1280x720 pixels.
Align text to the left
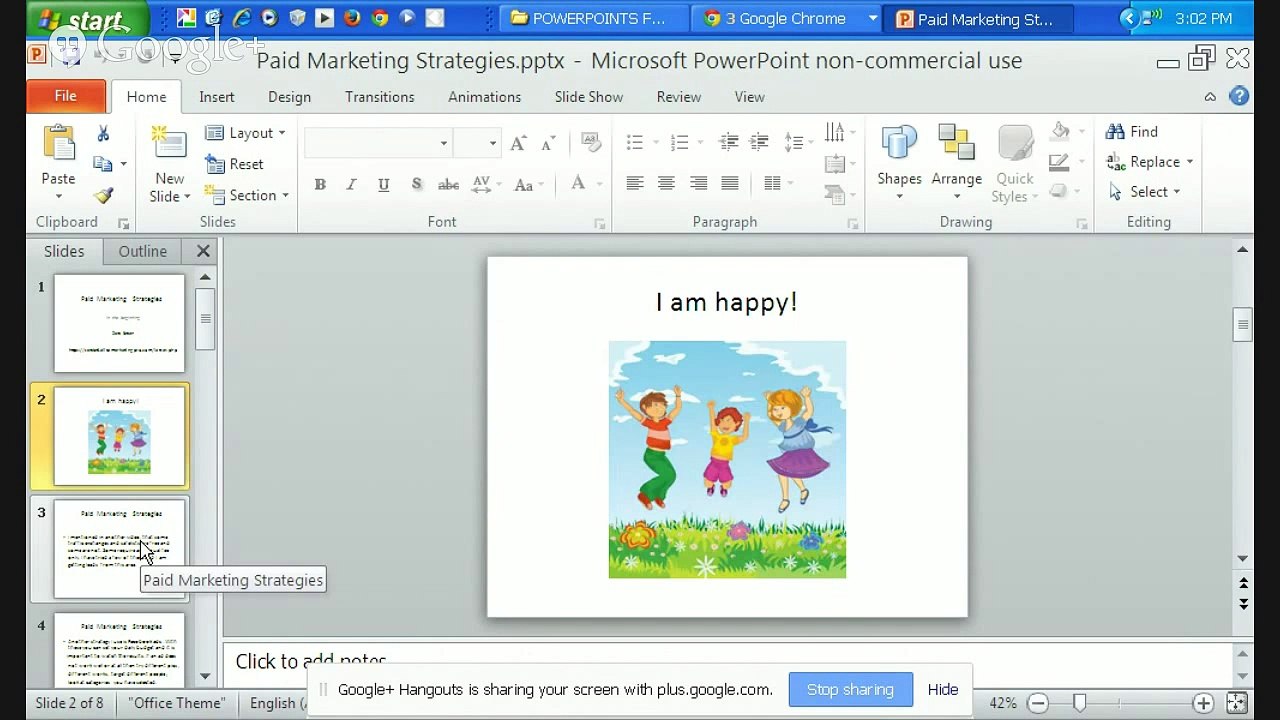[x=635, y=183]
